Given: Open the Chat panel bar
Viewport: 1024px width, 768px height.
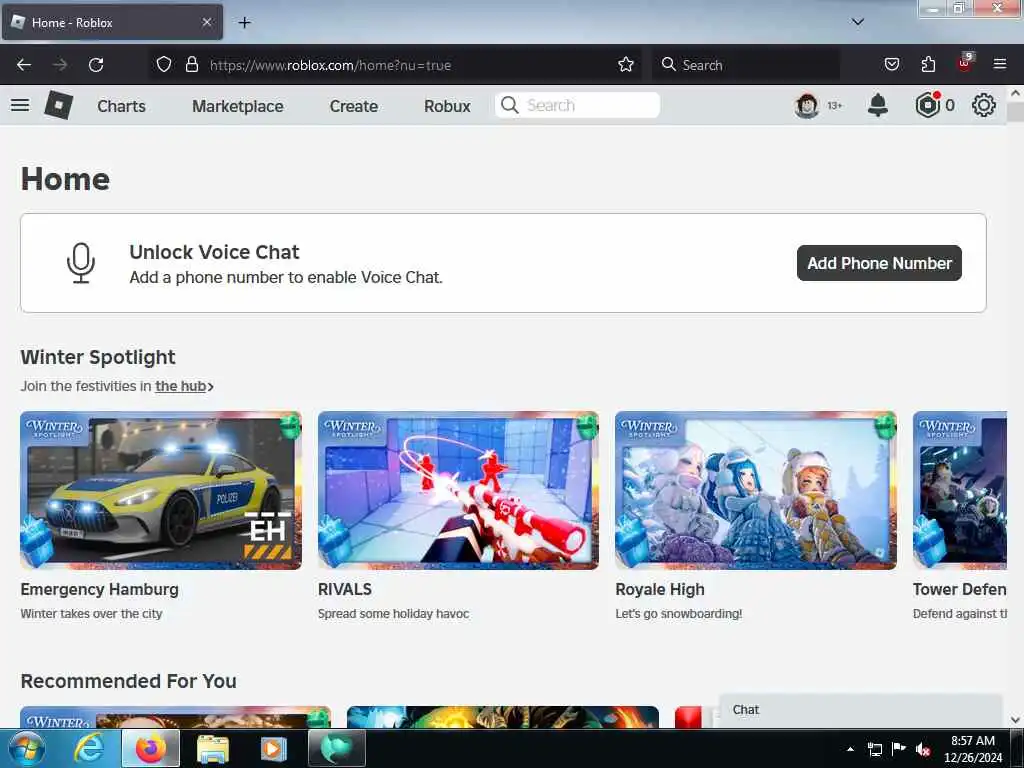Looking at the screenshot, I should click(x=861, y=710).
